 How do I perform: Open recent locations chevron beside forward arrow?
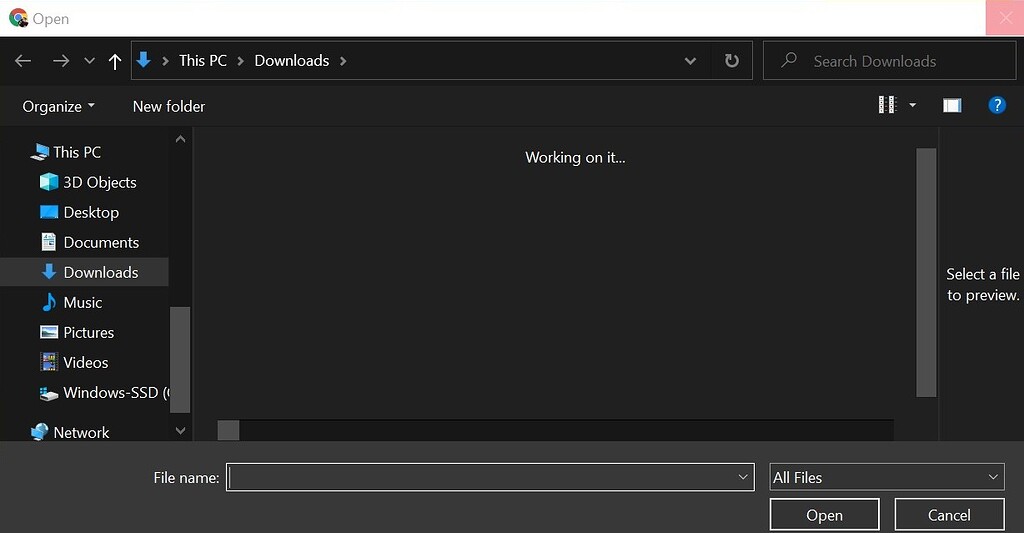(89, 61)
